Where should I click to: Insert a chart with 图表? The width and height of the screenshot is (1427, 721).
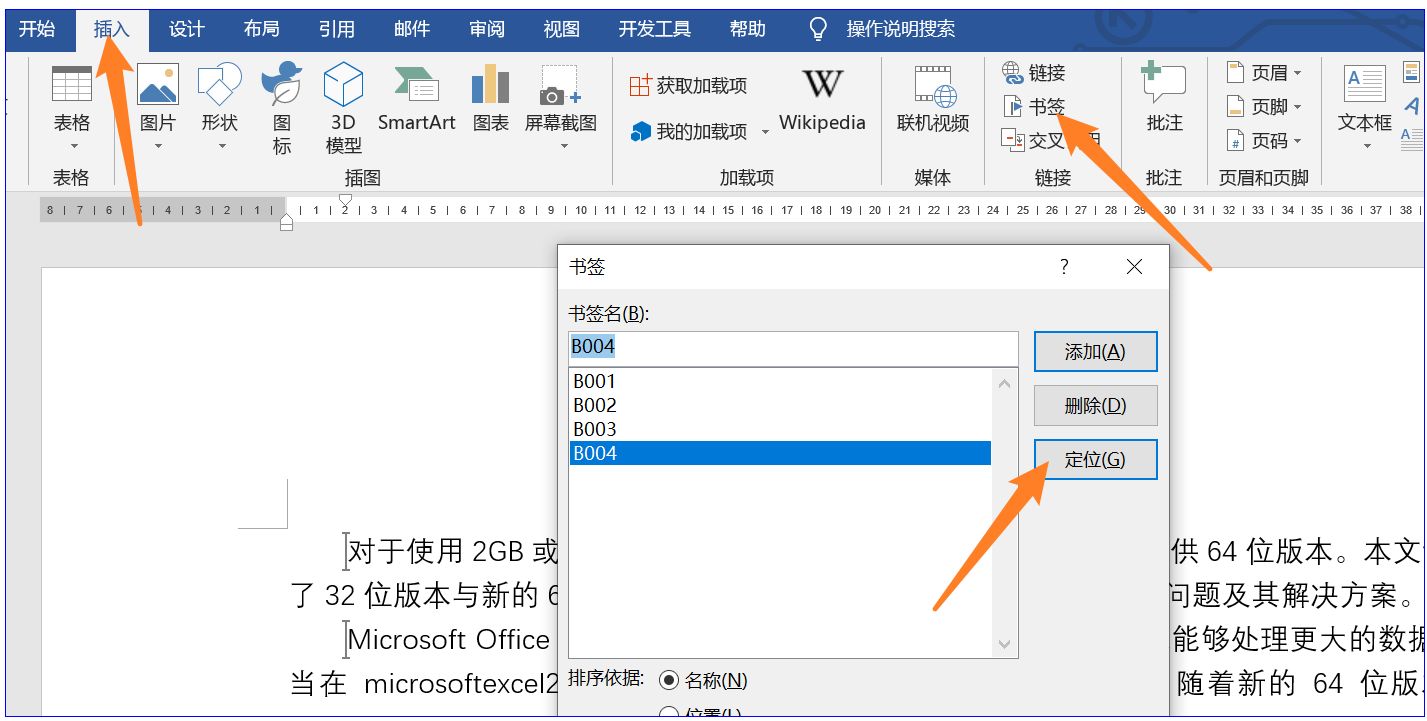pyautogui.click(x=490, y=86)
